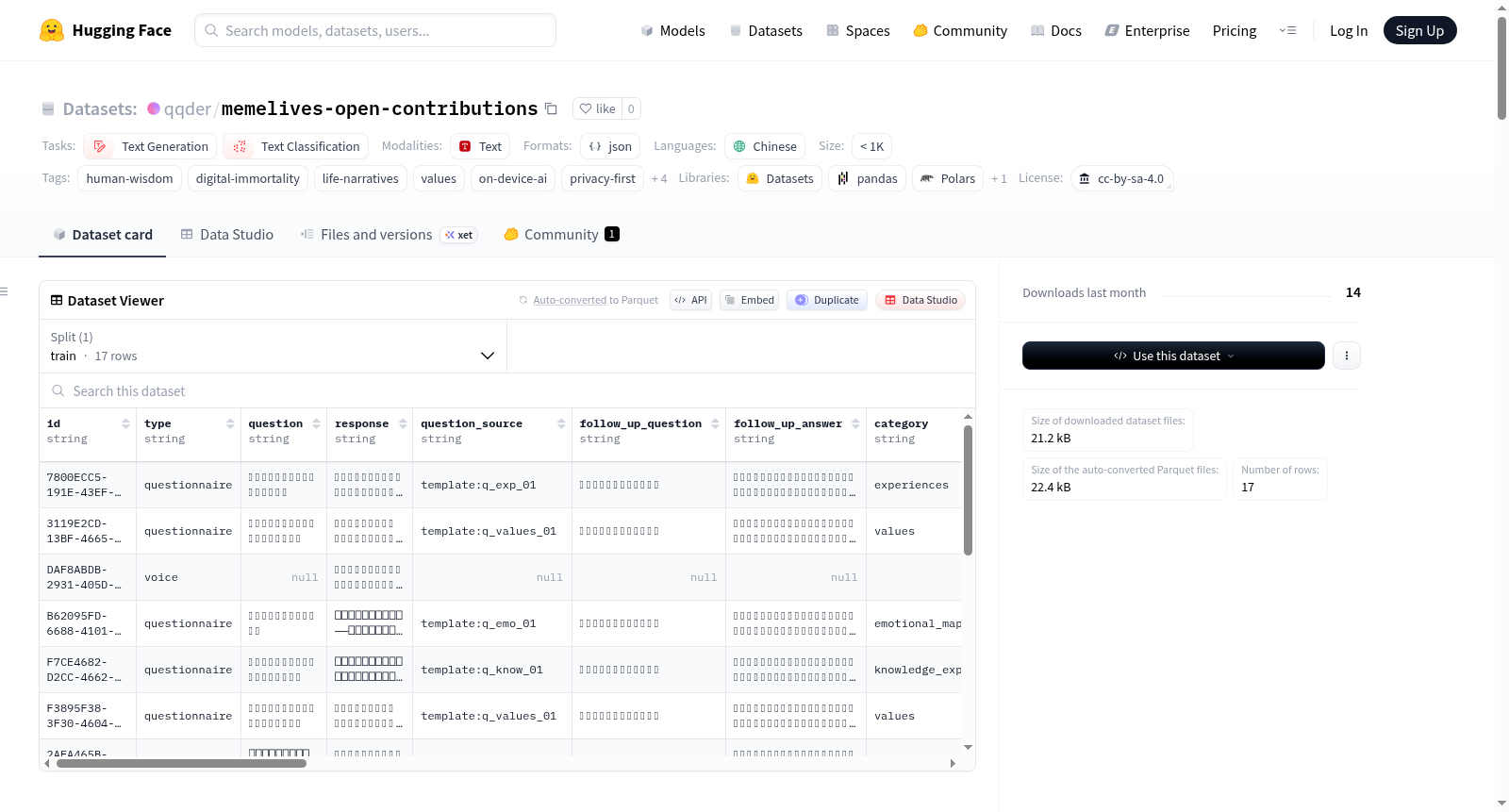Open the left sidebar table of contents icon

[x=5, y=291]
